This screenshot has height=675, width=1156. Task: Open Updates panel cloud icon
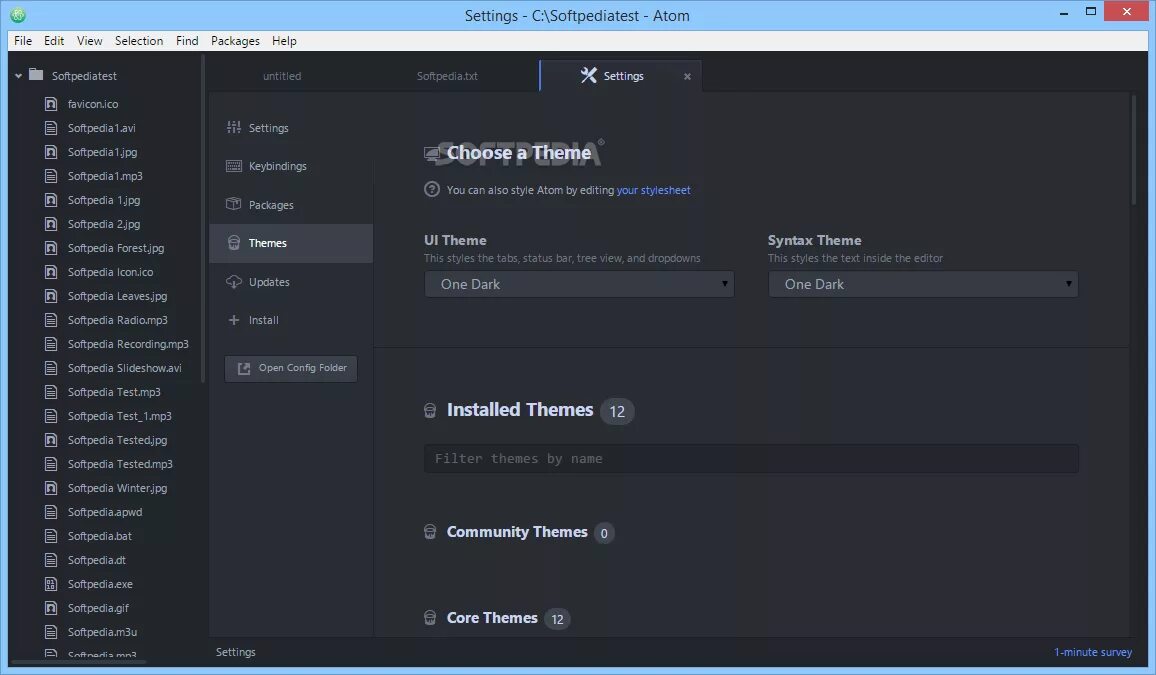pyautogui.click(x=234, y=281)
